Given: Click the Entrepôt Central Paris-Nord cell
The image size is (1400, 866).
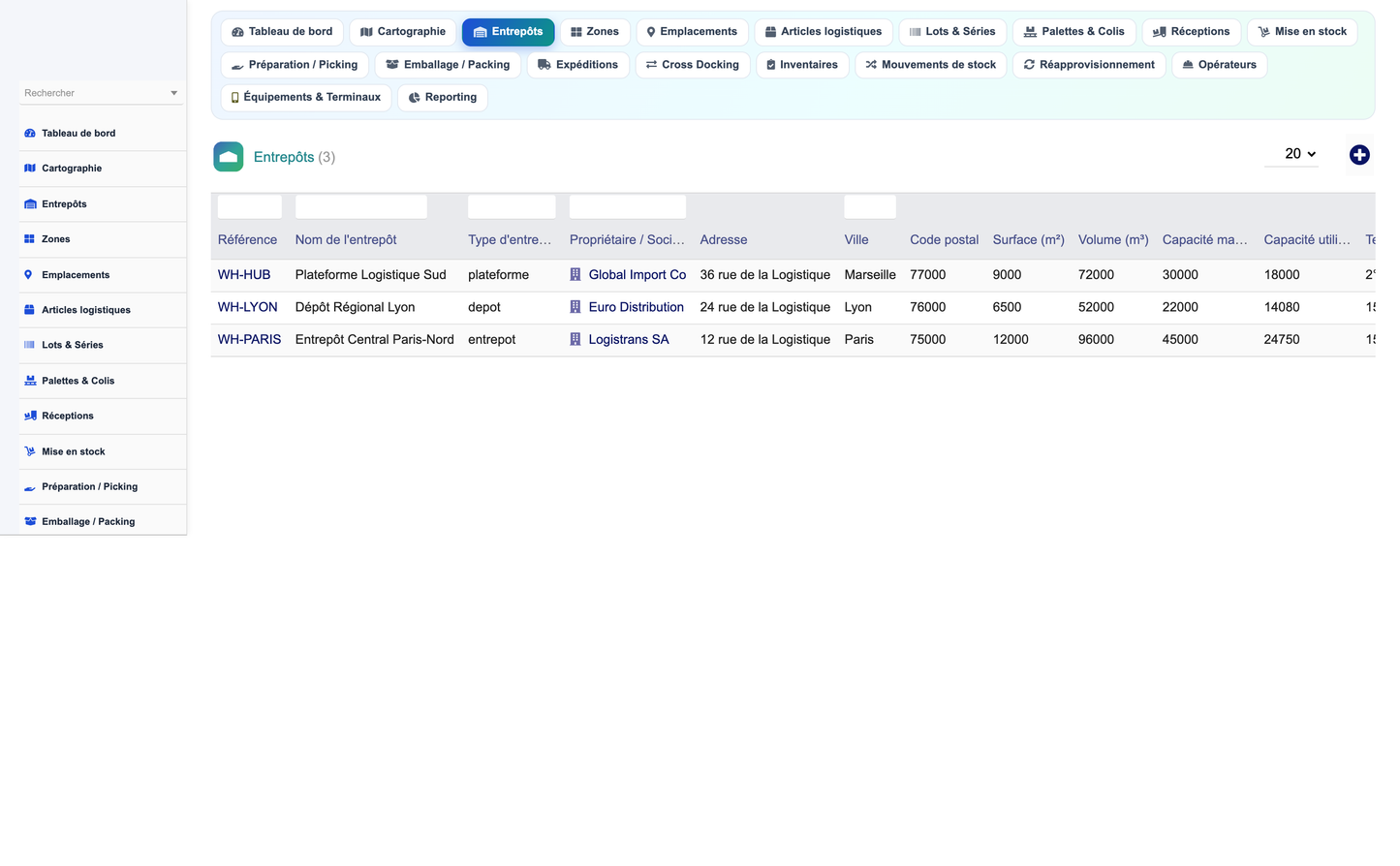Looking at the screenshot, I should click(375, 340).
